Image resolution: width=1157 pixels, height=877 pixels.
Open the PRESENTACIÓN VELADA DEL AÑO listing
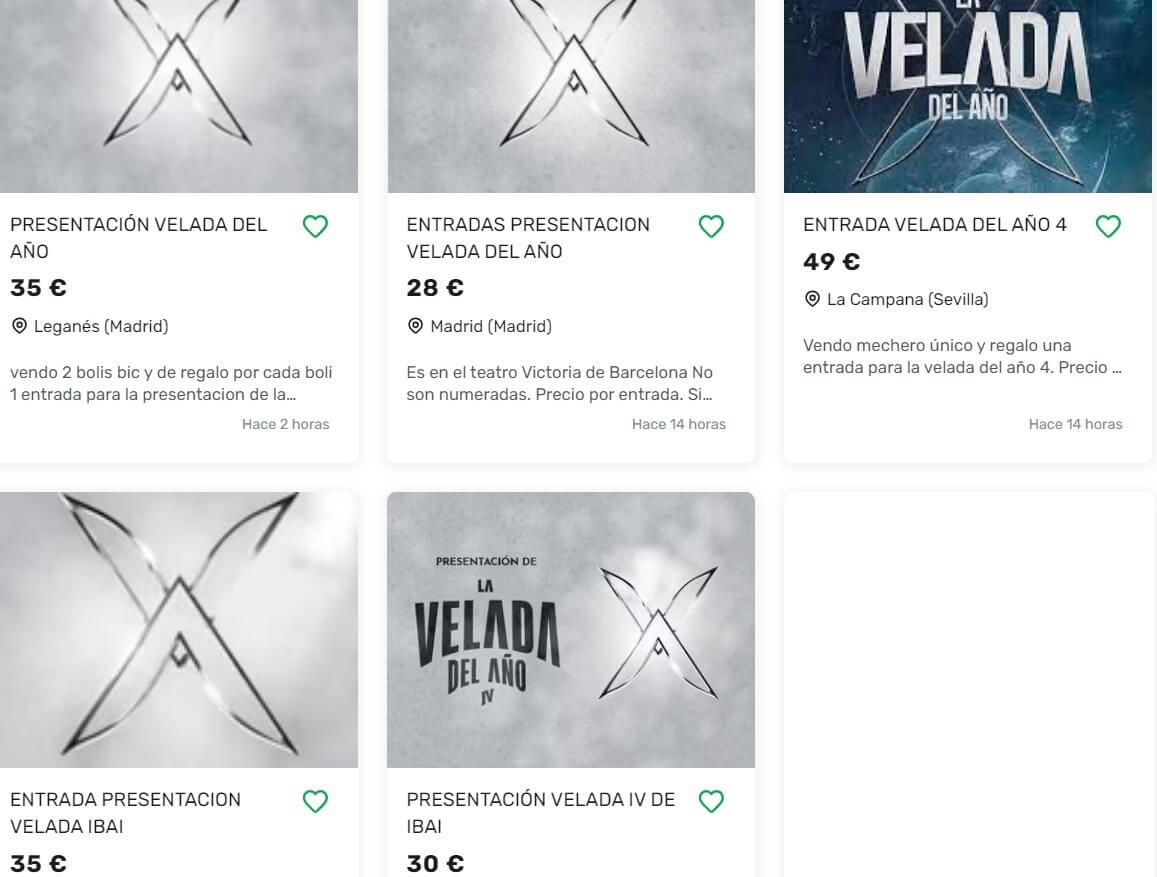138,238
